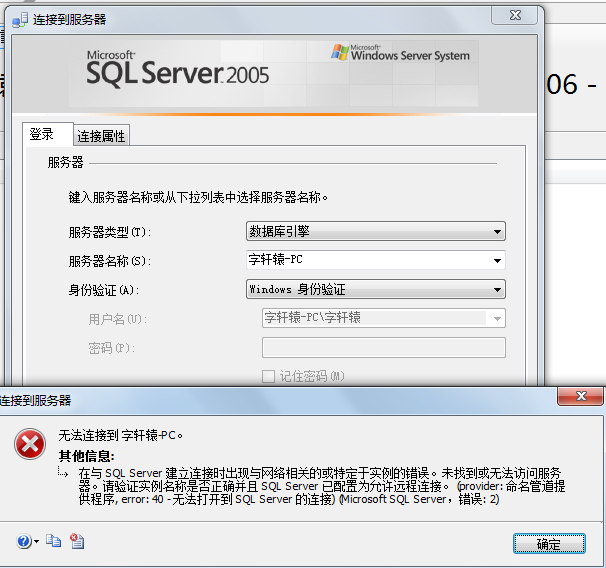This screenshot has width=606, height=568.
Task: Copy error message text icon
Action: (53, 541)
